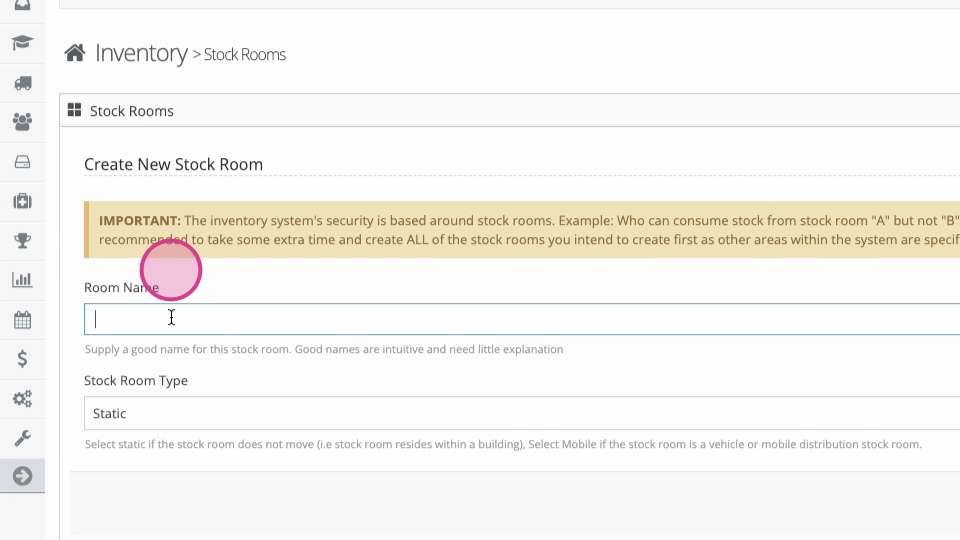Select the wrench tools icon
Screen dimensions: 960x540
point(22,438)
